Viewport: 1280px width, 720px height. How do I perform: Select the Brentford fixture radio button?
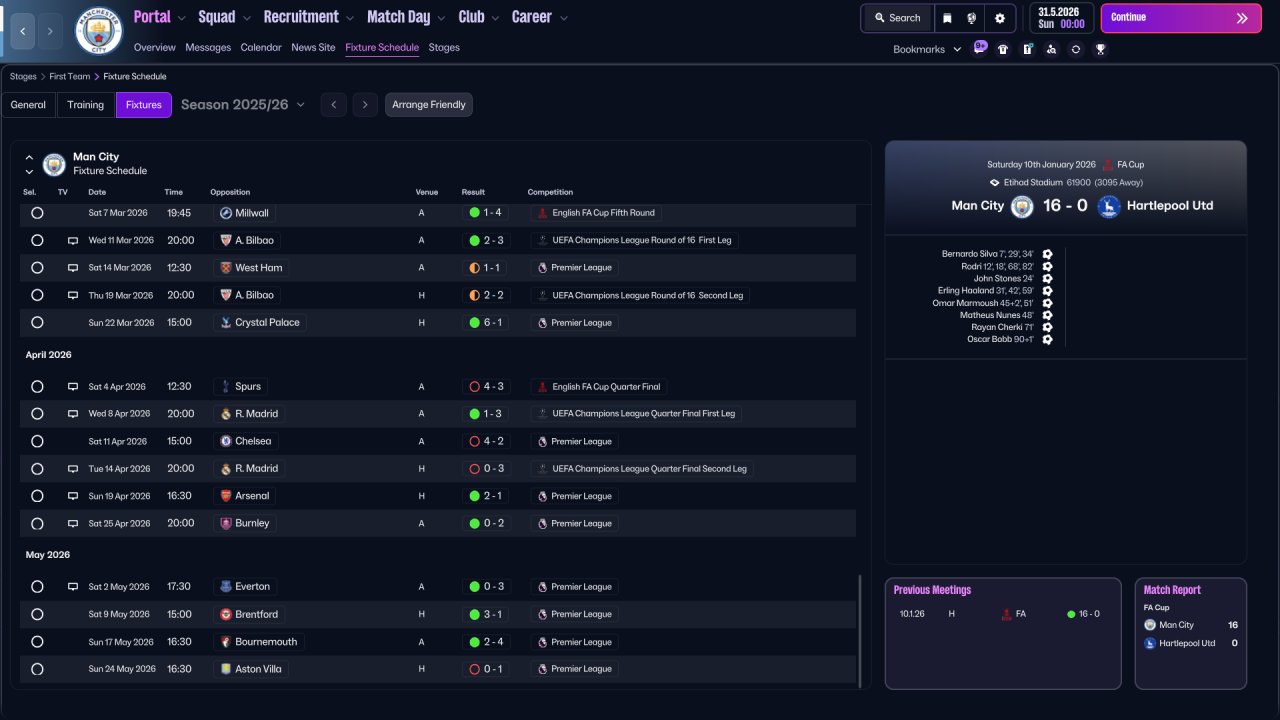37,614
